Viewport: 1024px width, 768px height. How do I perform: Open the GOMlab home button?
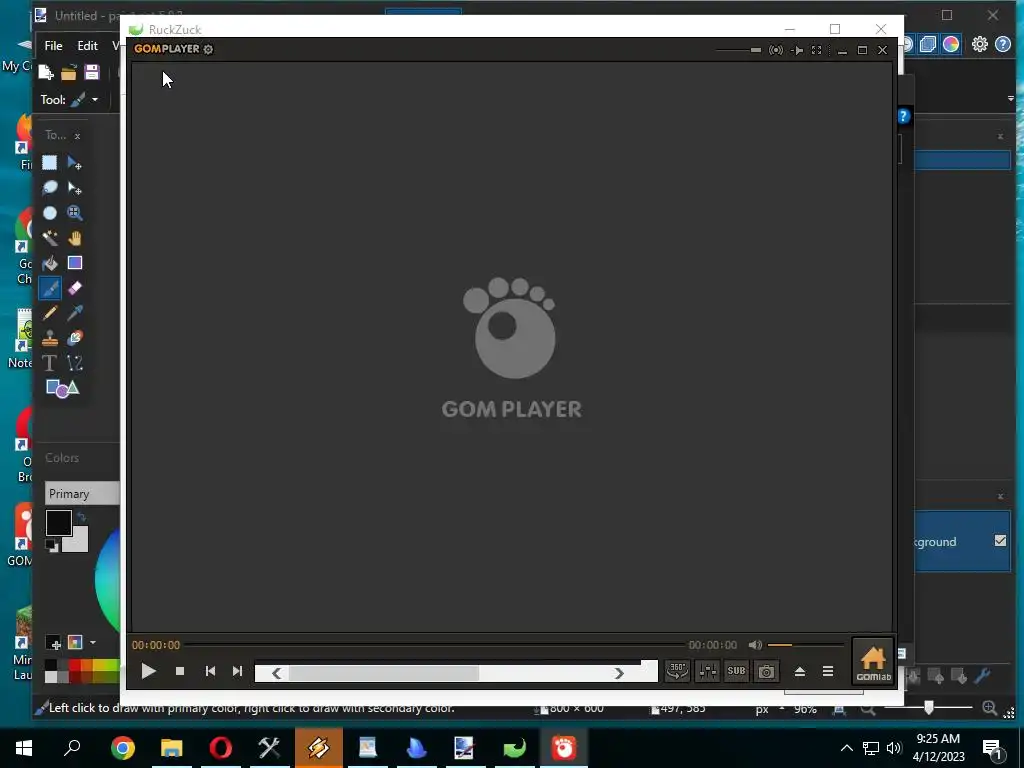[873, 662]
